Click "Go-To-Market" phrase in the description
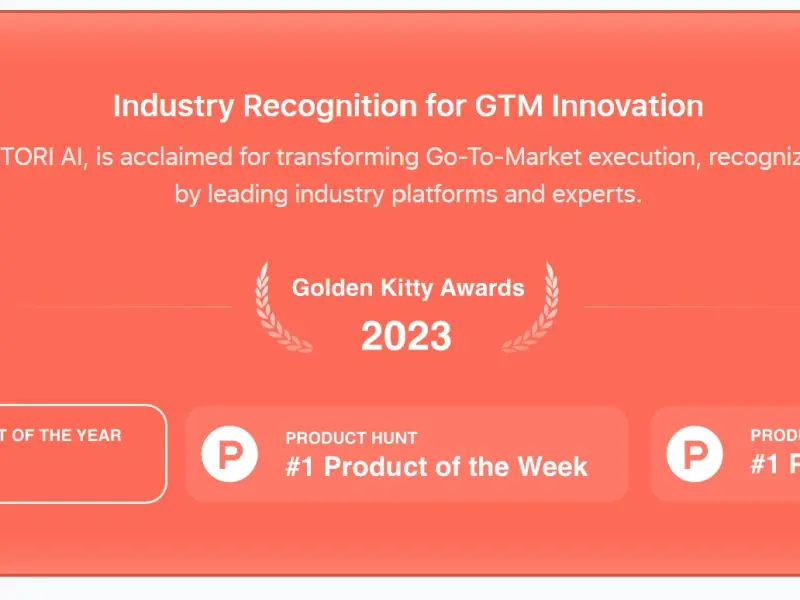800x600 pixels. coord(504,157)
